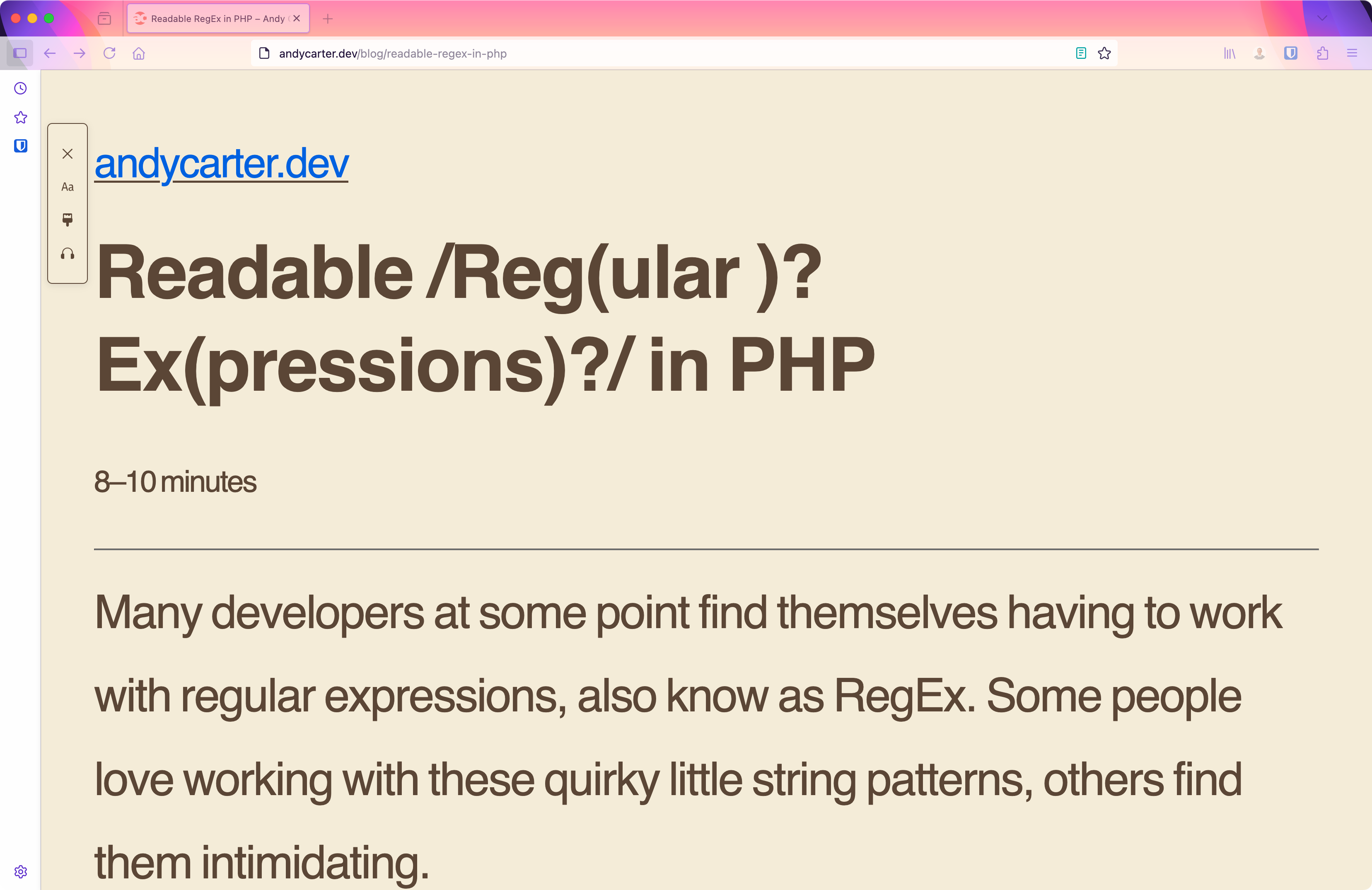
Task: Toggle the Bitwarden shield panel in sidebar
Action: (x=21, y=146)
